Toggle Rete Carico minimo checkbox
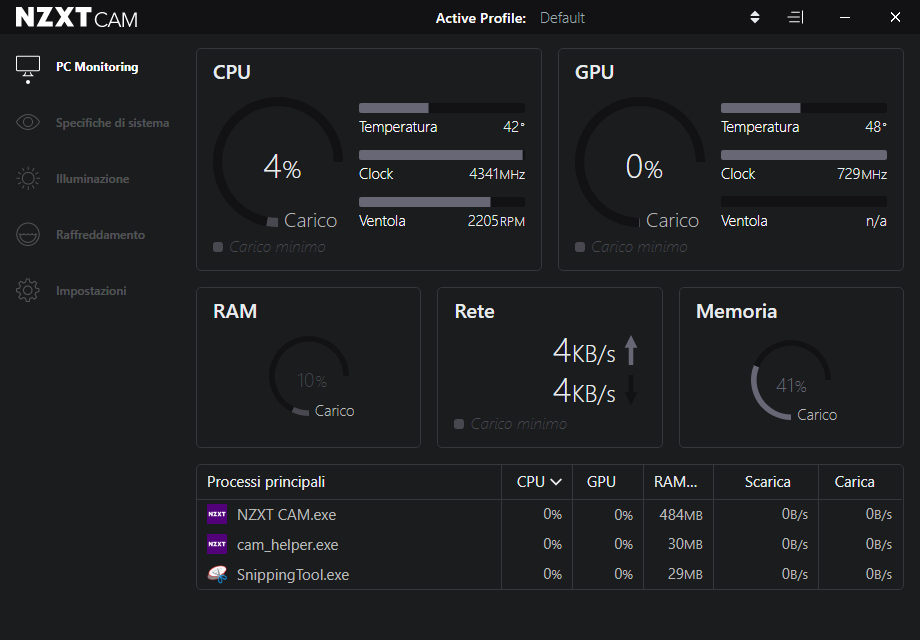Image resolution: width=920 pixels, height=640 pixels. (x=459, y=424)
